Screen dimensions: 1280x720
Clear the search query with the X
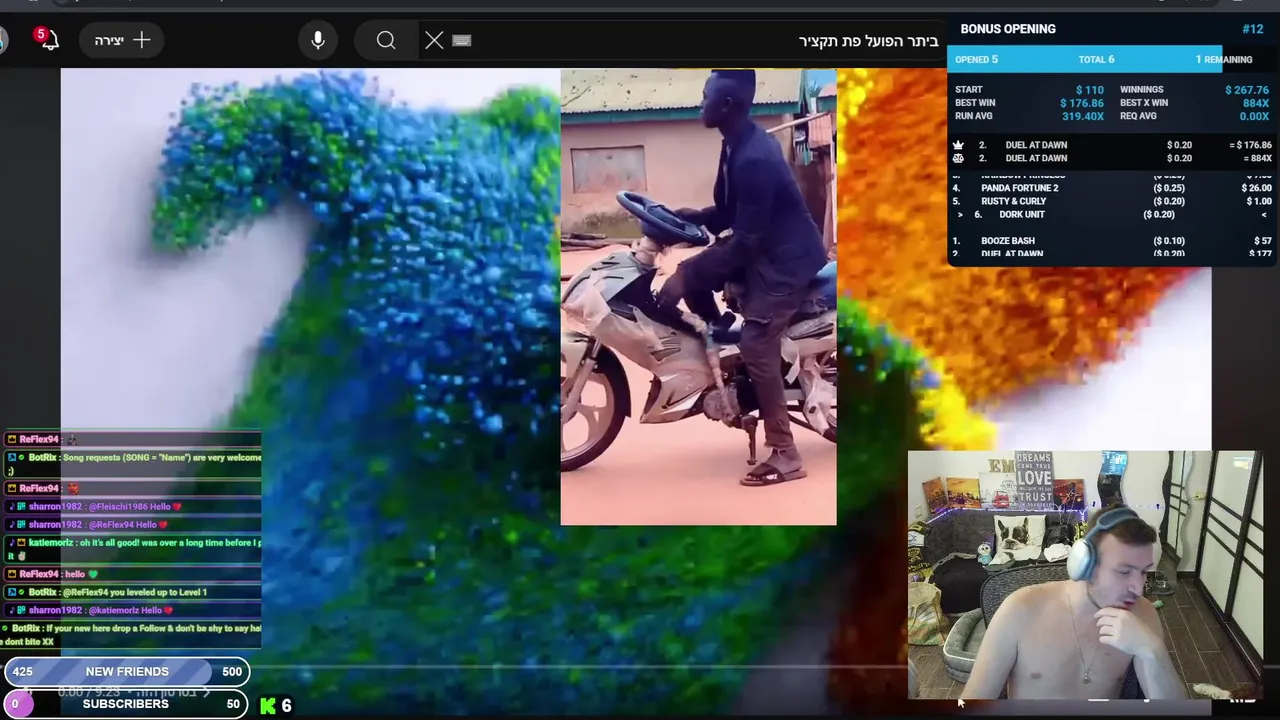point(434,40)
